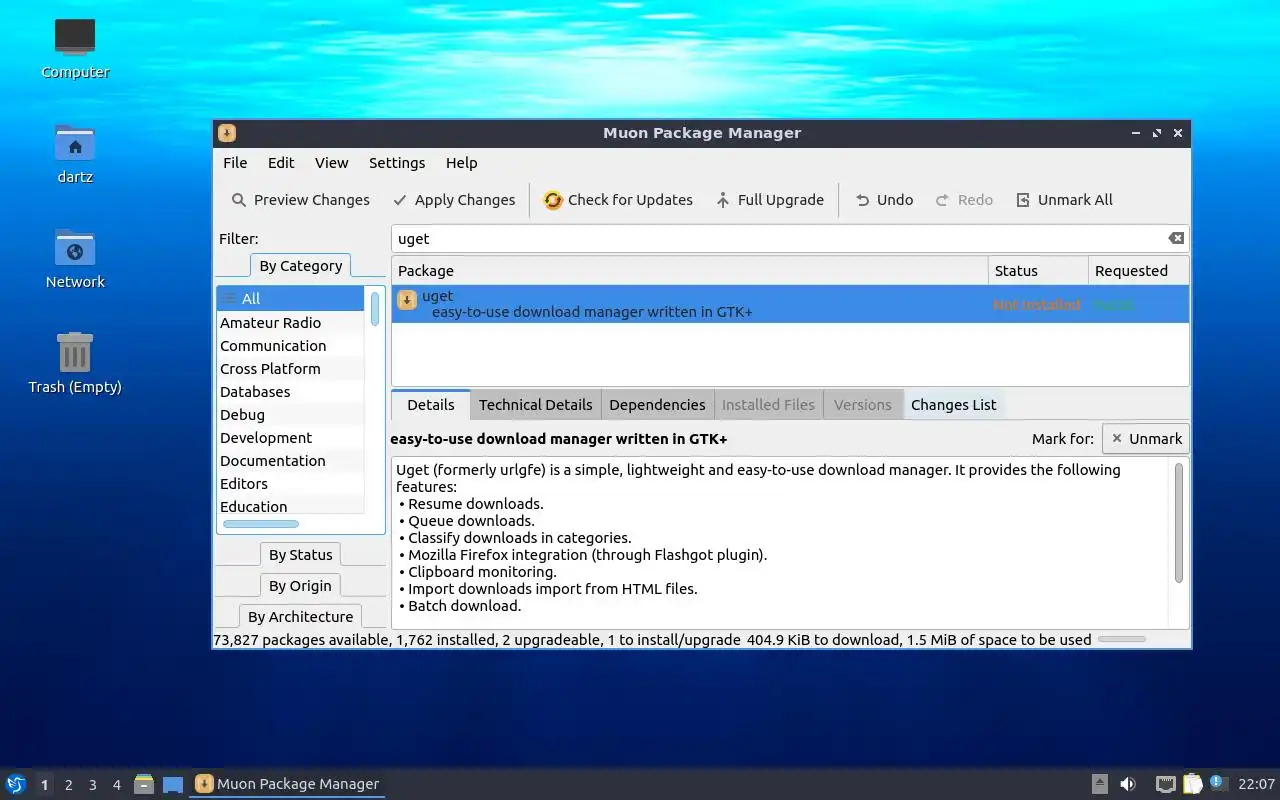Open the update notifier tray icon

click(x=1217, y=783)
